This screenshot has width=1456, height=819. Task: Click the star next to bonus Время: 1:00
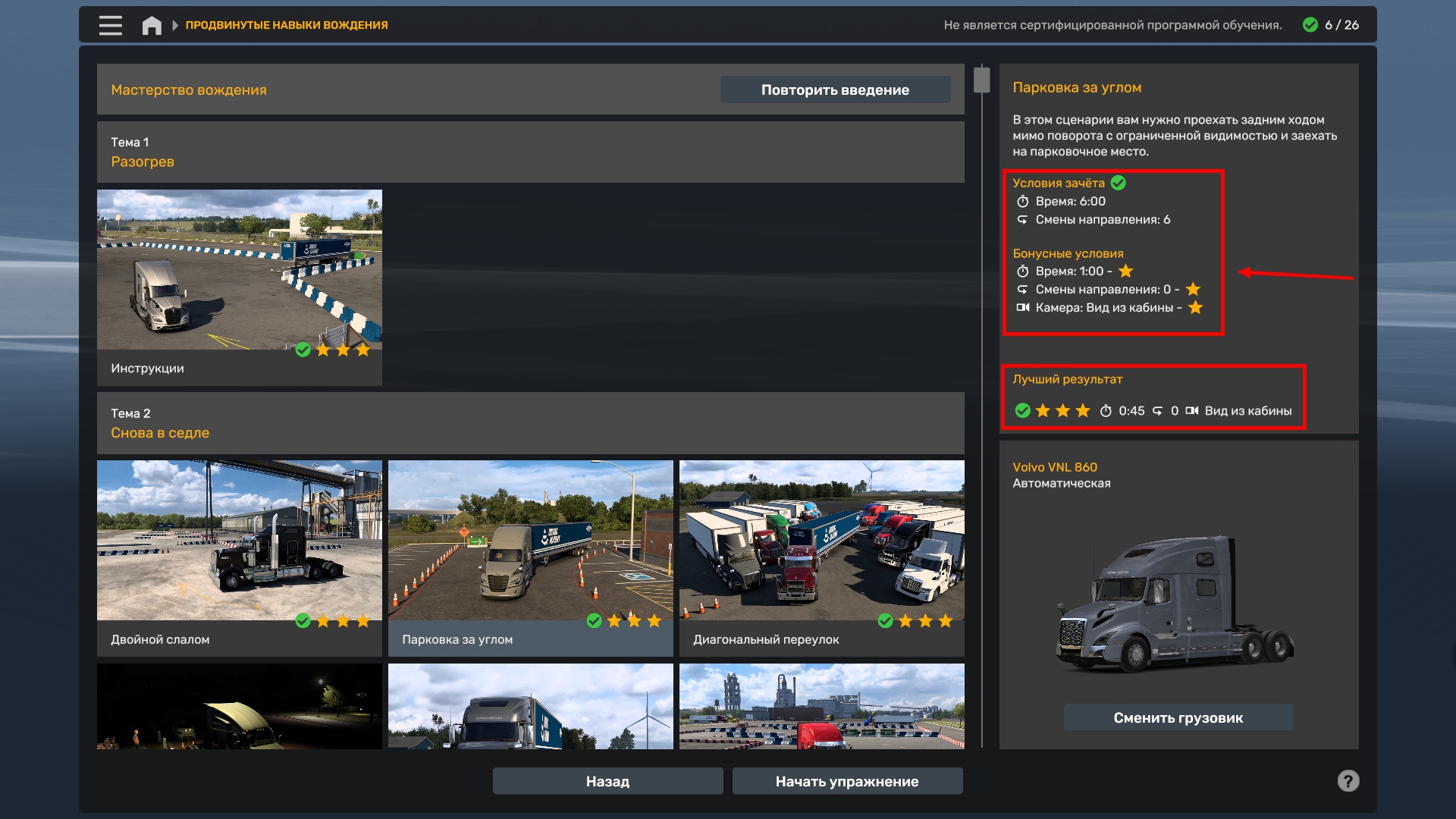click(1125, 271)
